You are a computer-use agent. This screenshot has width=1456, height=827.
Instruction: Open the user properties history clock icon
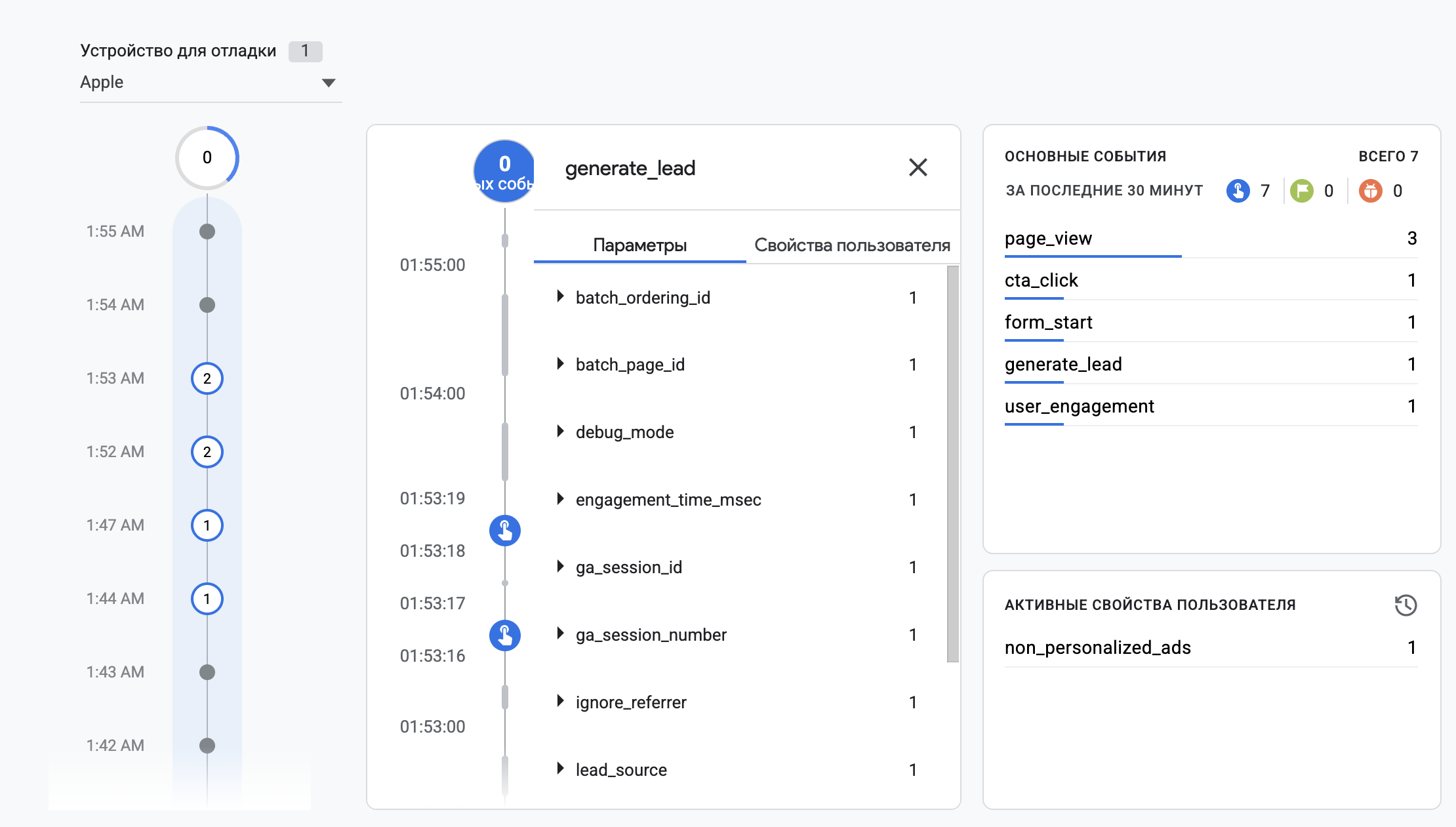pos(1405,605)
